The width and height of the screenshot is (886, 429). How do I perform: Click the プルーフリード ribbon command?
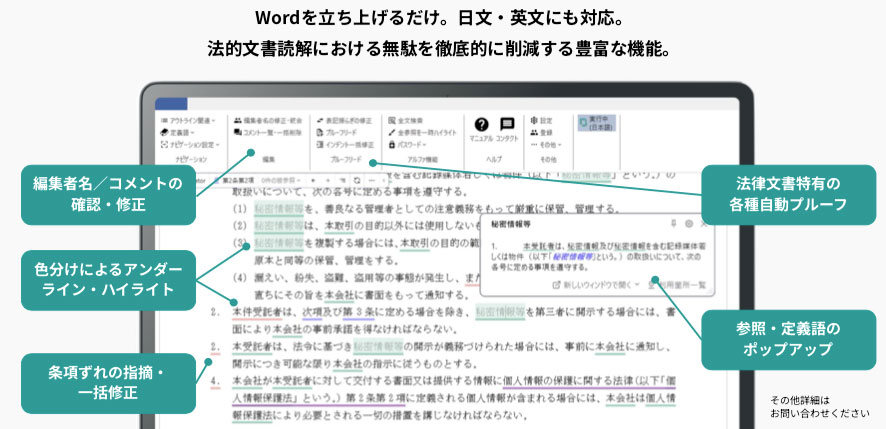click(337, 132)
